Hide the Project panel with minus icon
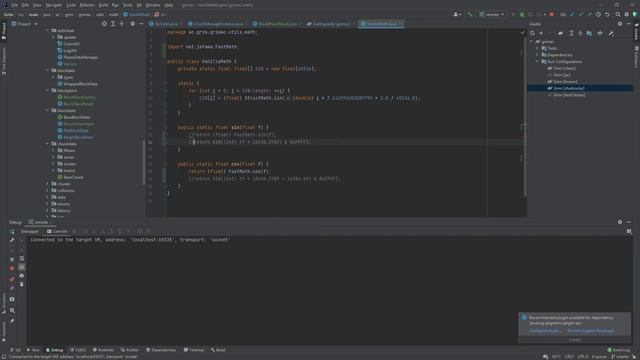 [141, 24]
